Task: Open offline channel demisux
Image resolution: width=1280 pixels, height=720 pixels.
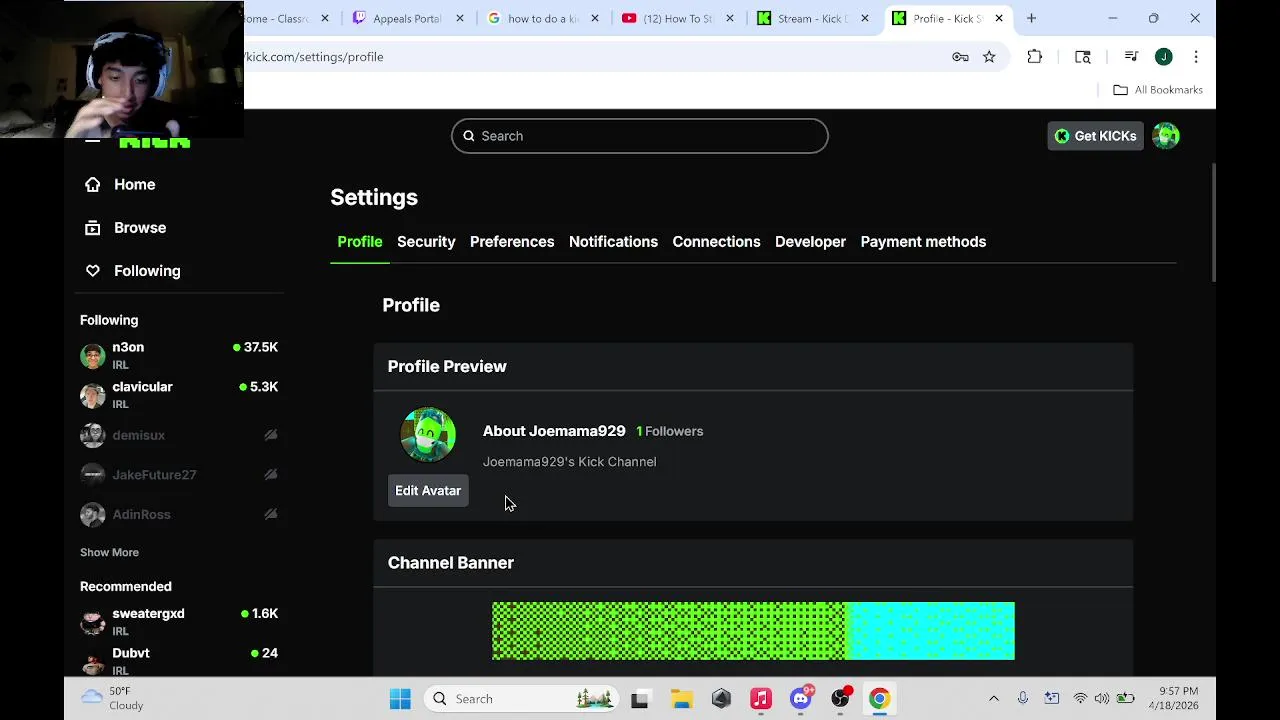Action: [x=179, y=435]
